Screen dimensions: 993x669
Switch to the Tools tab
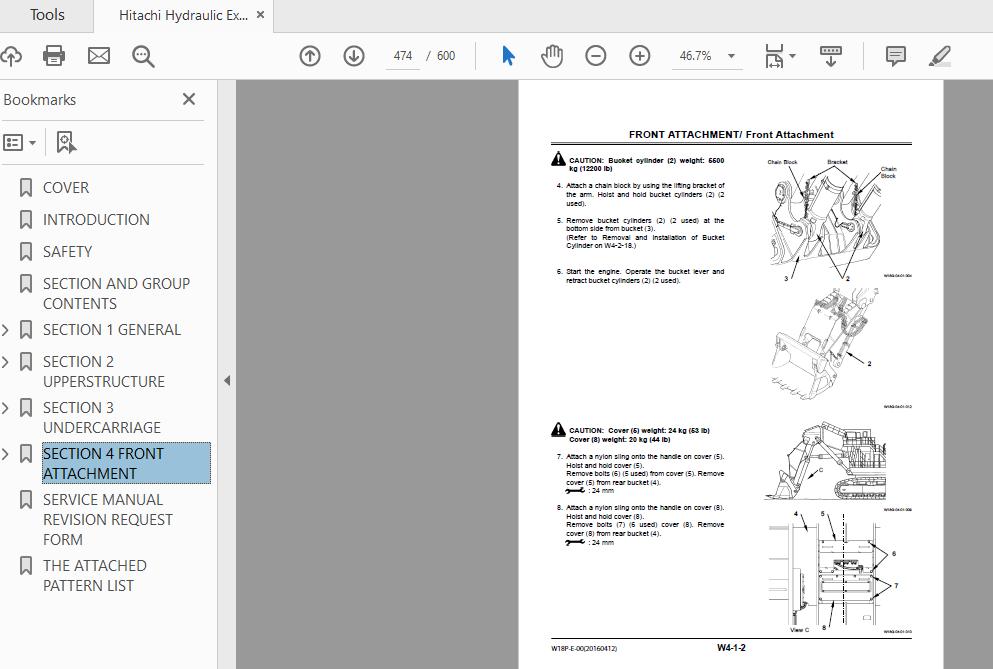pos(46,15)
